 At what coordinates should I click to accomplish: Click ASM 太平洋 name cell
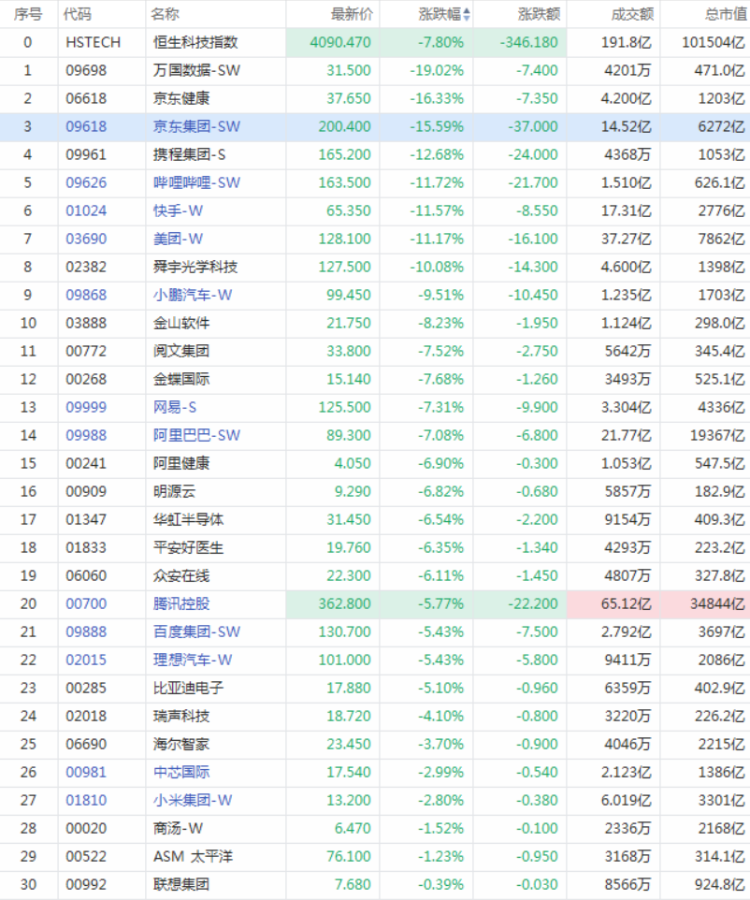point(193,856)
